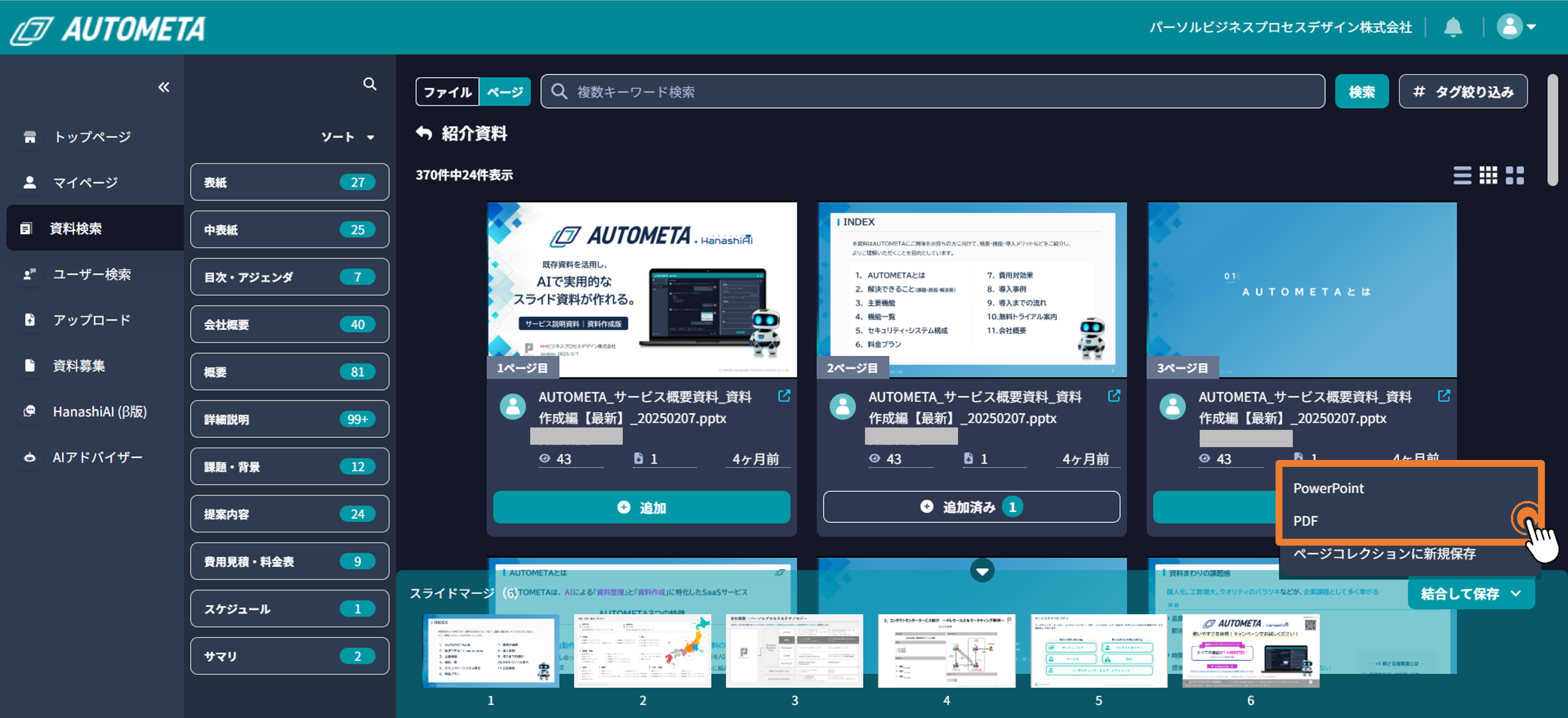This screenshot has width=1568, height=718.
Task: Go back using arrow beside 紹介資料
Action: pos(424,133)
